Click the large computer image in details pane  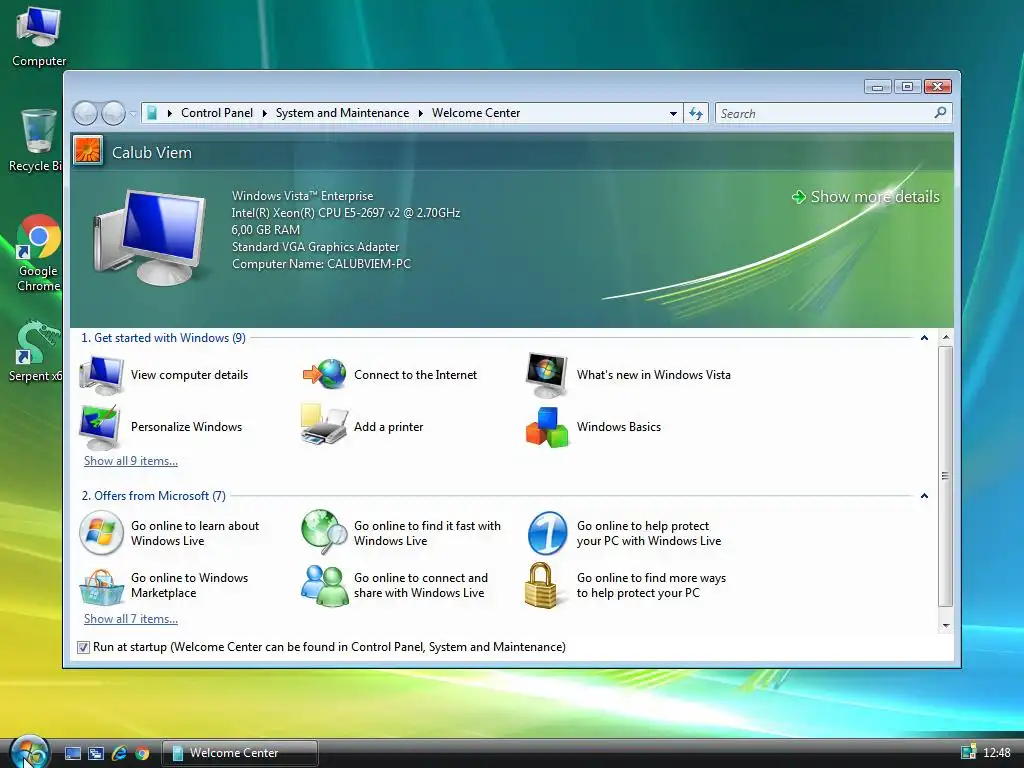pos(152,236)
